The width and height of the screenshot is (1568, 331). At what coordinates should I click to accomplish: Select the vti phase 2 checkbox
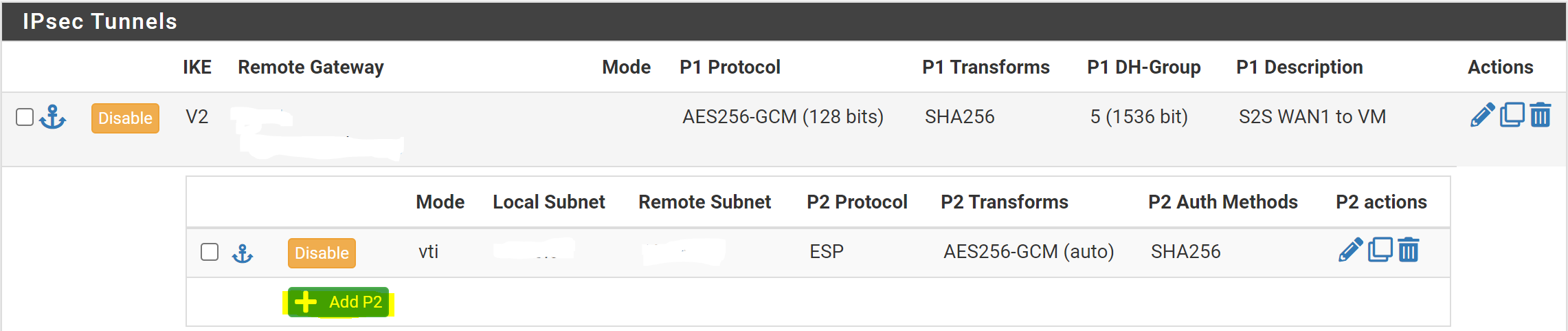tap(210, 252)
